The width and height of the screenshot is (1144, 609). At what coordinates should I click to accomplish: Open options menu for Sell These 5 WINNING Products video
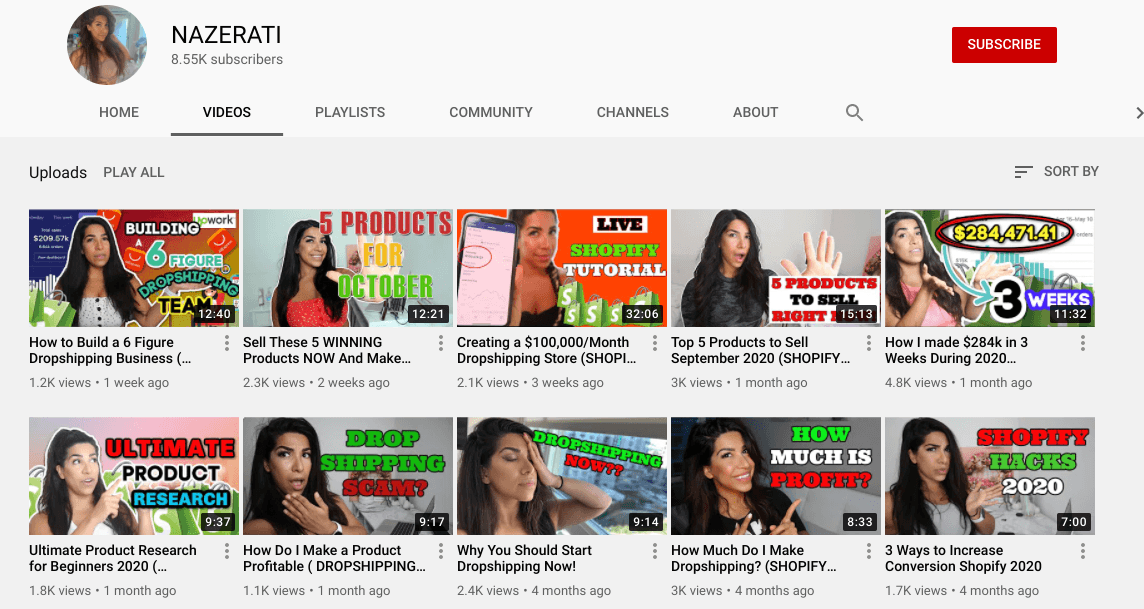[x=441, y=343]
